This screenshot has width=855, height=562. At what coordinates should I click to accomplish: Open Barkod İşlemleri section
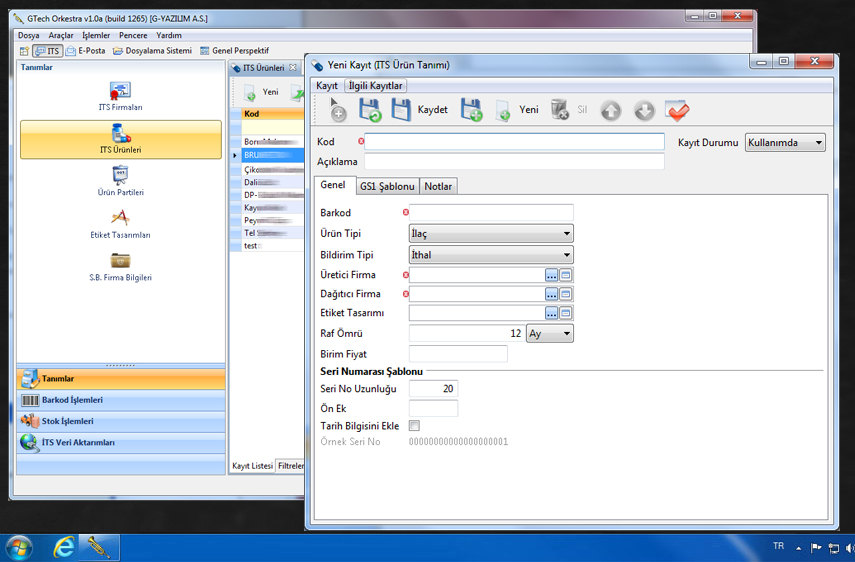121,401
